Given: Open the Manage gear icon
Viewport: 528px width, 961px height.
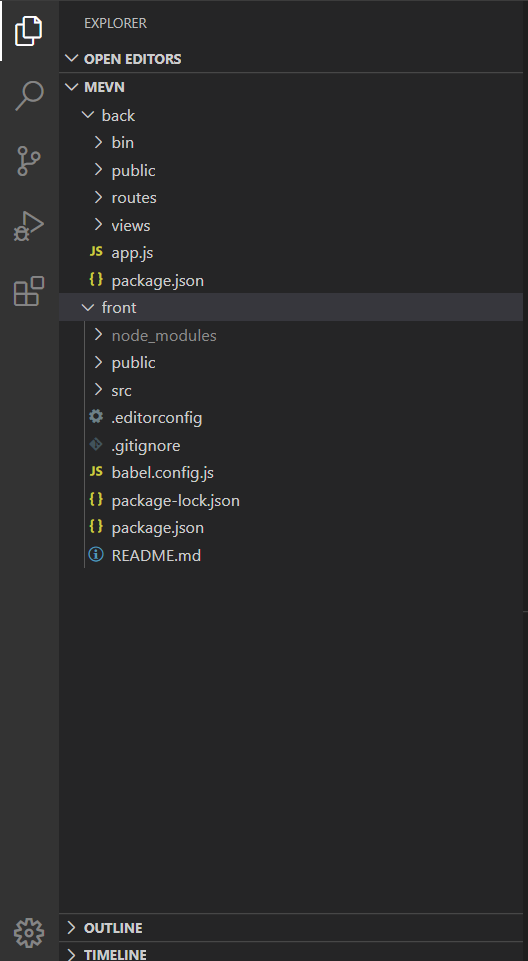Looking at the screenshot, I should (29, 933).
